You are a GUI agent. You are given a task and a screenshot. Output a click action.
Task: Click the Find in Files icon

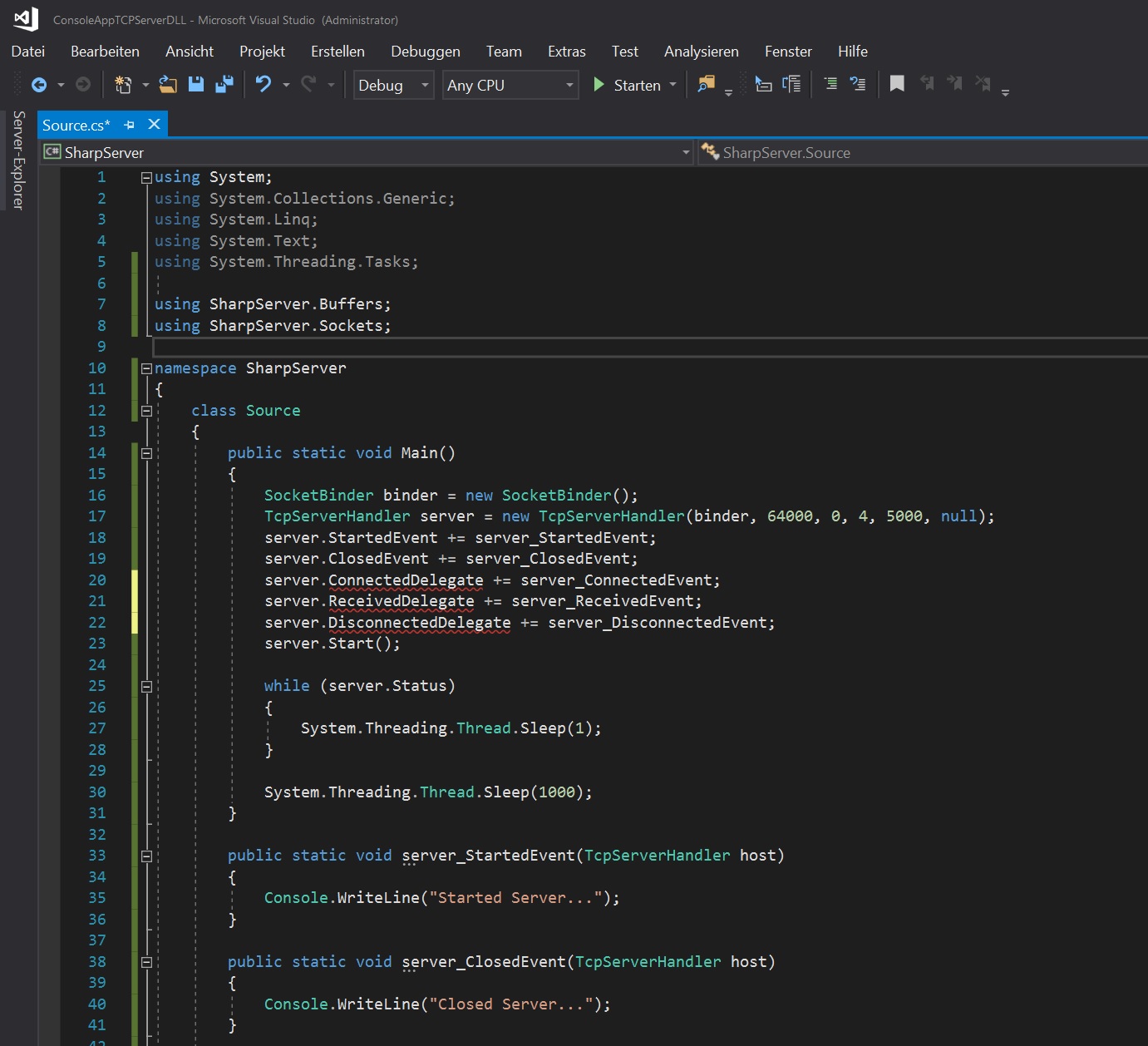(x=706, y=85)
